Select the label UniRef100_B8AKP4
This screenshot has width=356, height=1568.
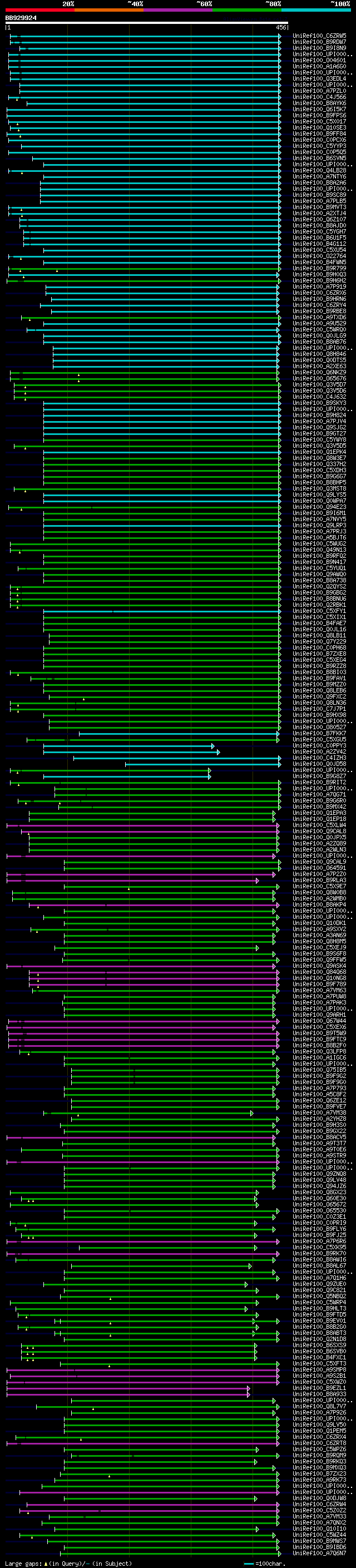pyautogui.click(x=319, y=904)
